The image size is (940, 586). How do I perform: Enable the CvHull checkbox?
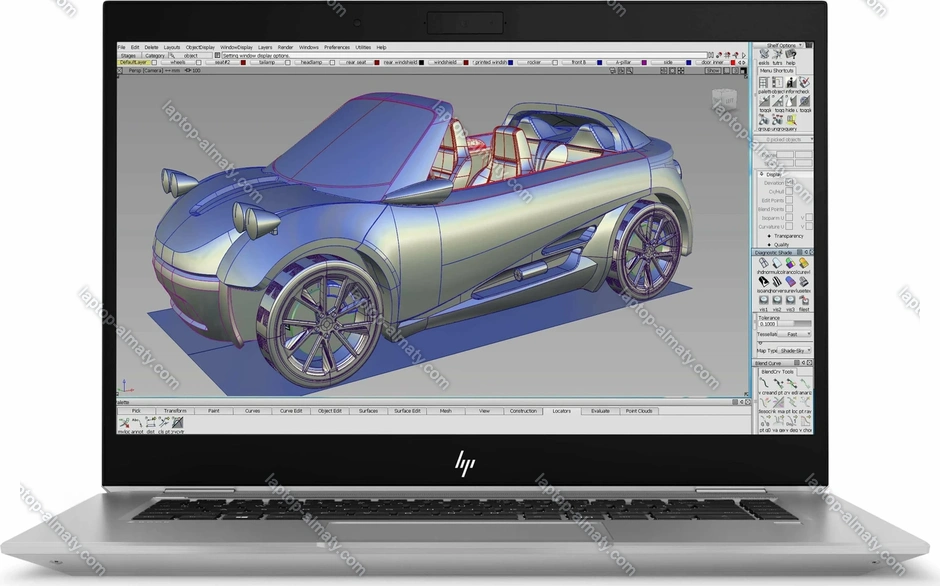pos(789,192)
